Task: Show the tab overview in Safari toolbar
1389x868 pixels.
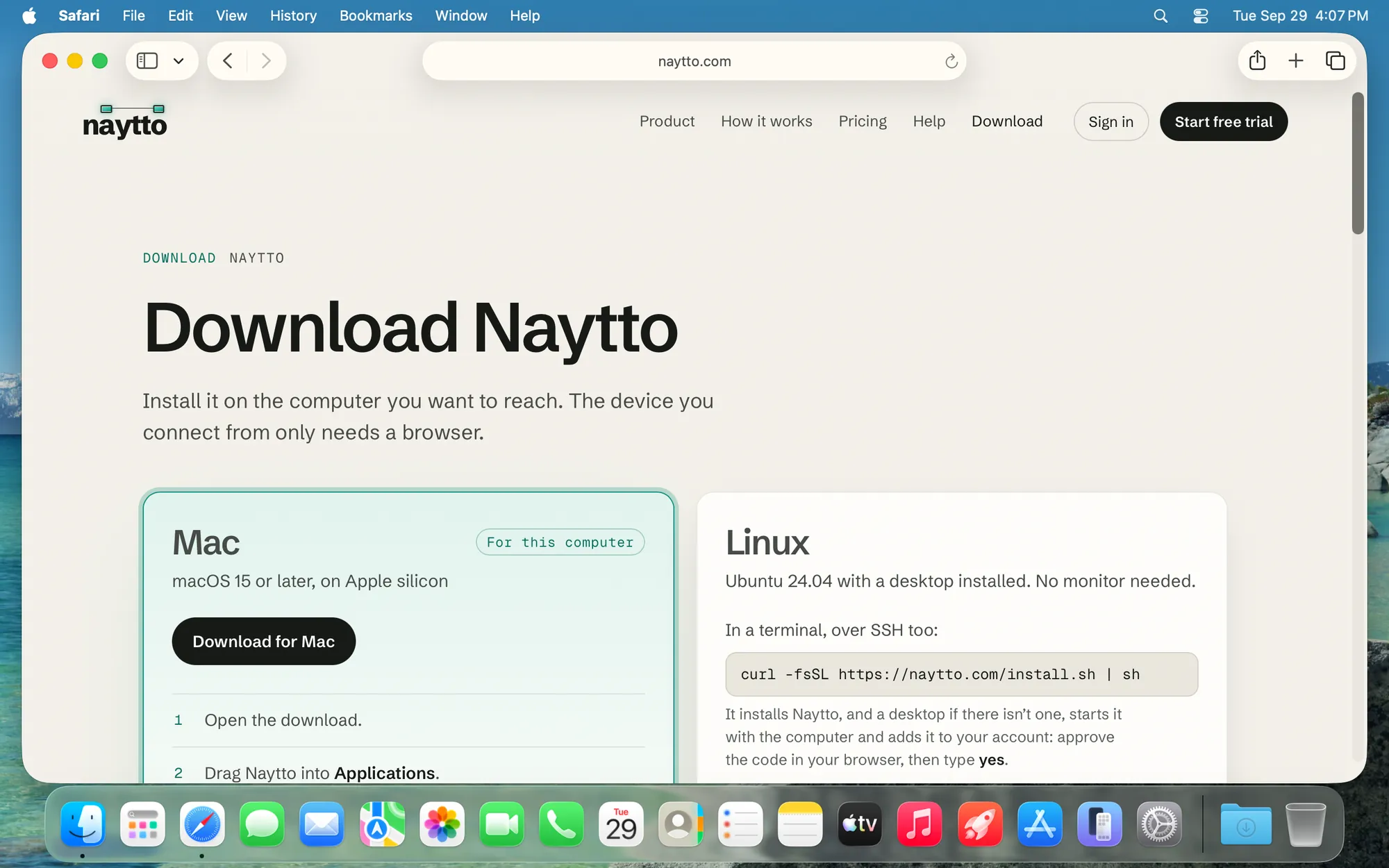Action: coord(1335,60)
